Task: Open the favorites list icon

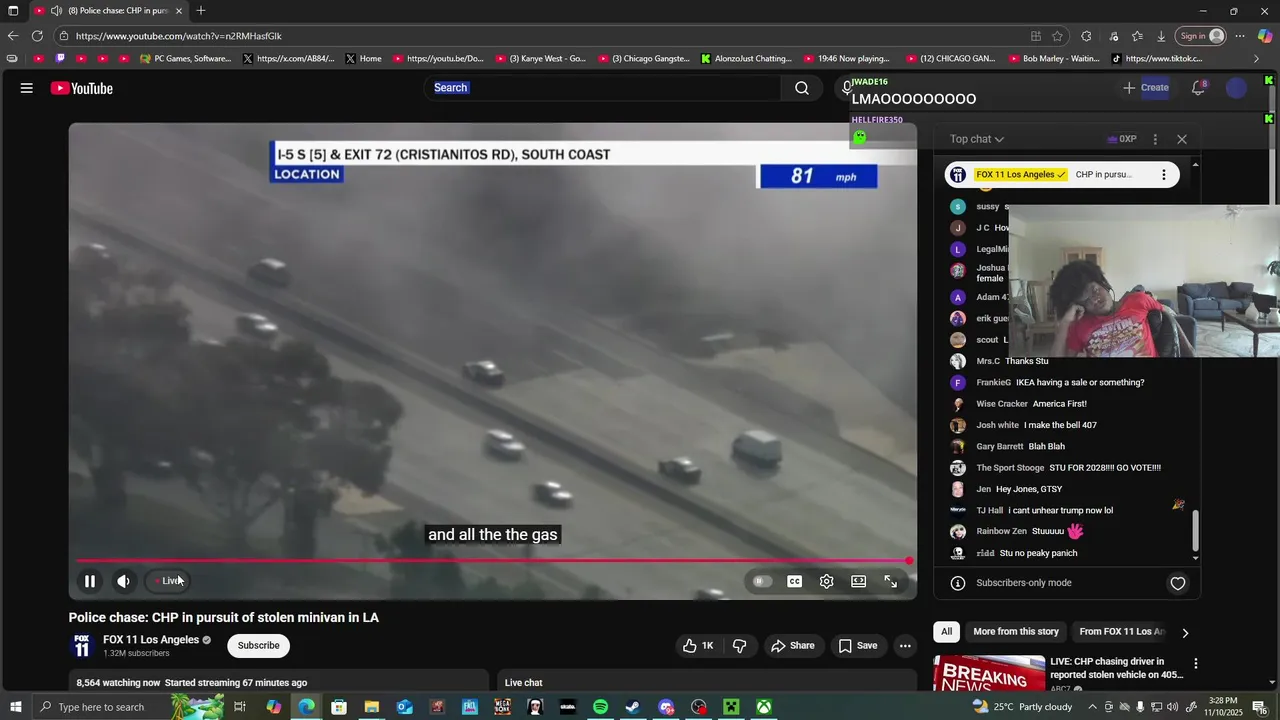Action: (1137, 36)
